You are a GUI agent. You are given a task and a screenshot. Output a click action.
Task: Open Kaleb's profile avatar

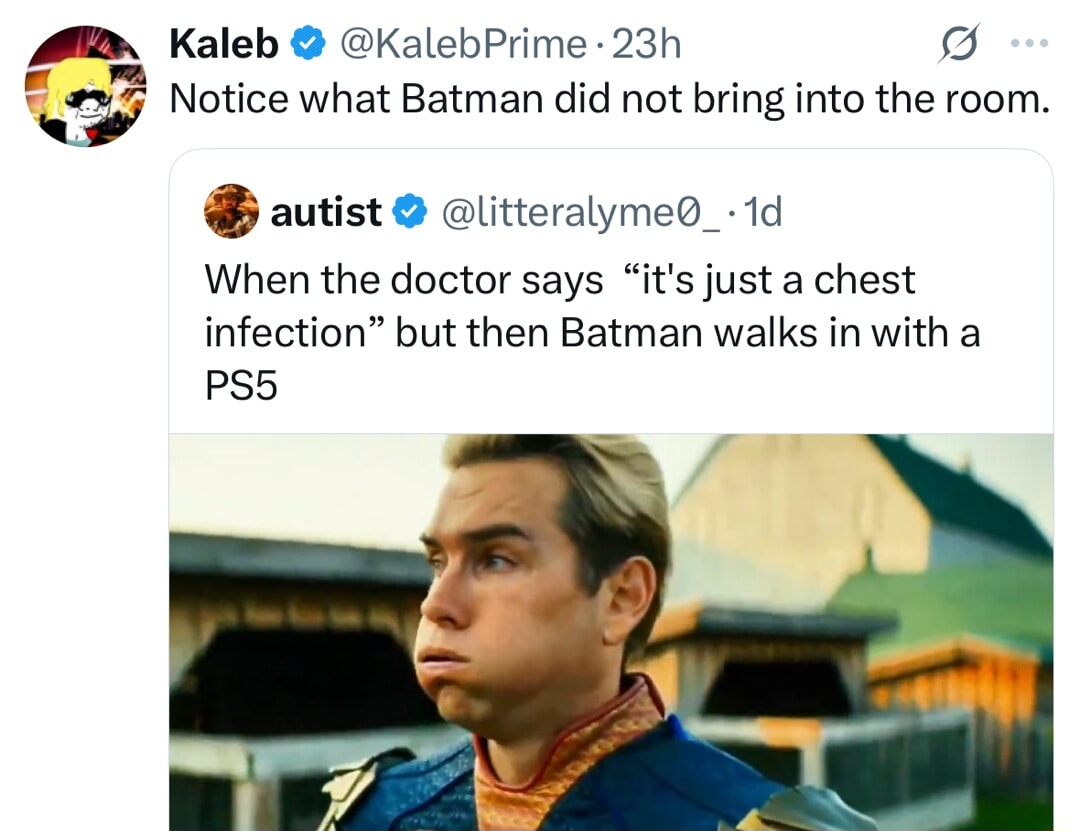[85, 86]
